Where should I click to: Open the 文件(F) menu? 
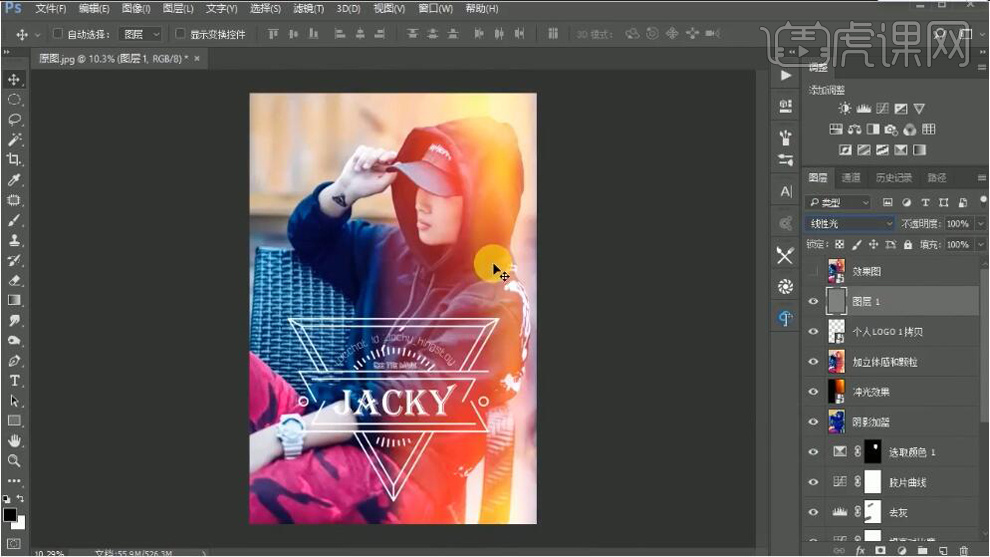click(x=51, y=8)
